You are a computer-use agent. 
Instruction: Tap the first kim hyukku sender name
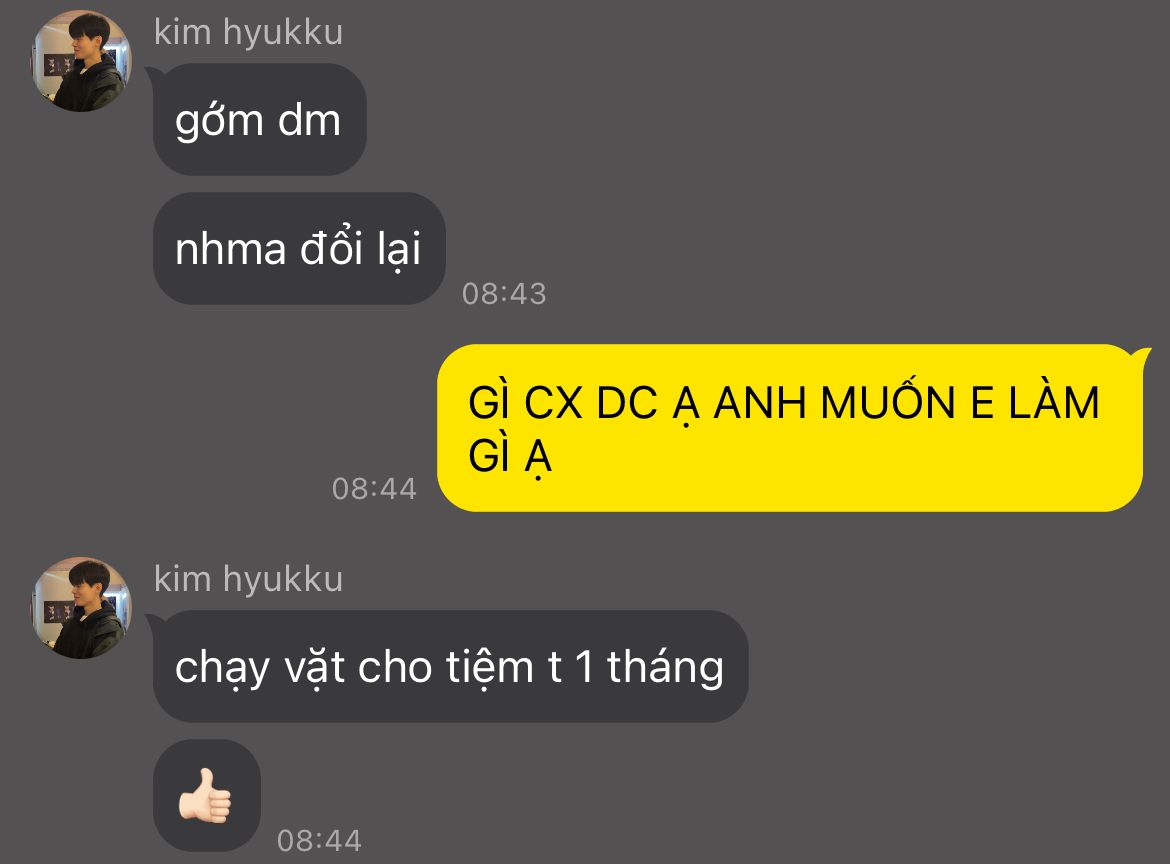[248, 33]
